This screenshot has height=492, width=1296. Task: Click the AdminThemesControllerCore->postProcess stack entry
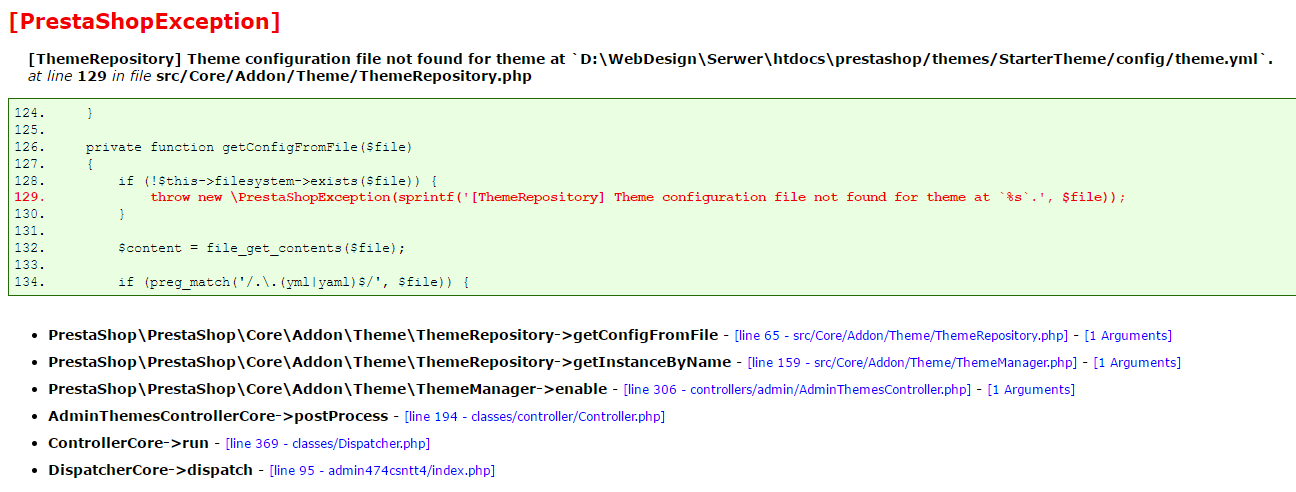coord(218,417)
